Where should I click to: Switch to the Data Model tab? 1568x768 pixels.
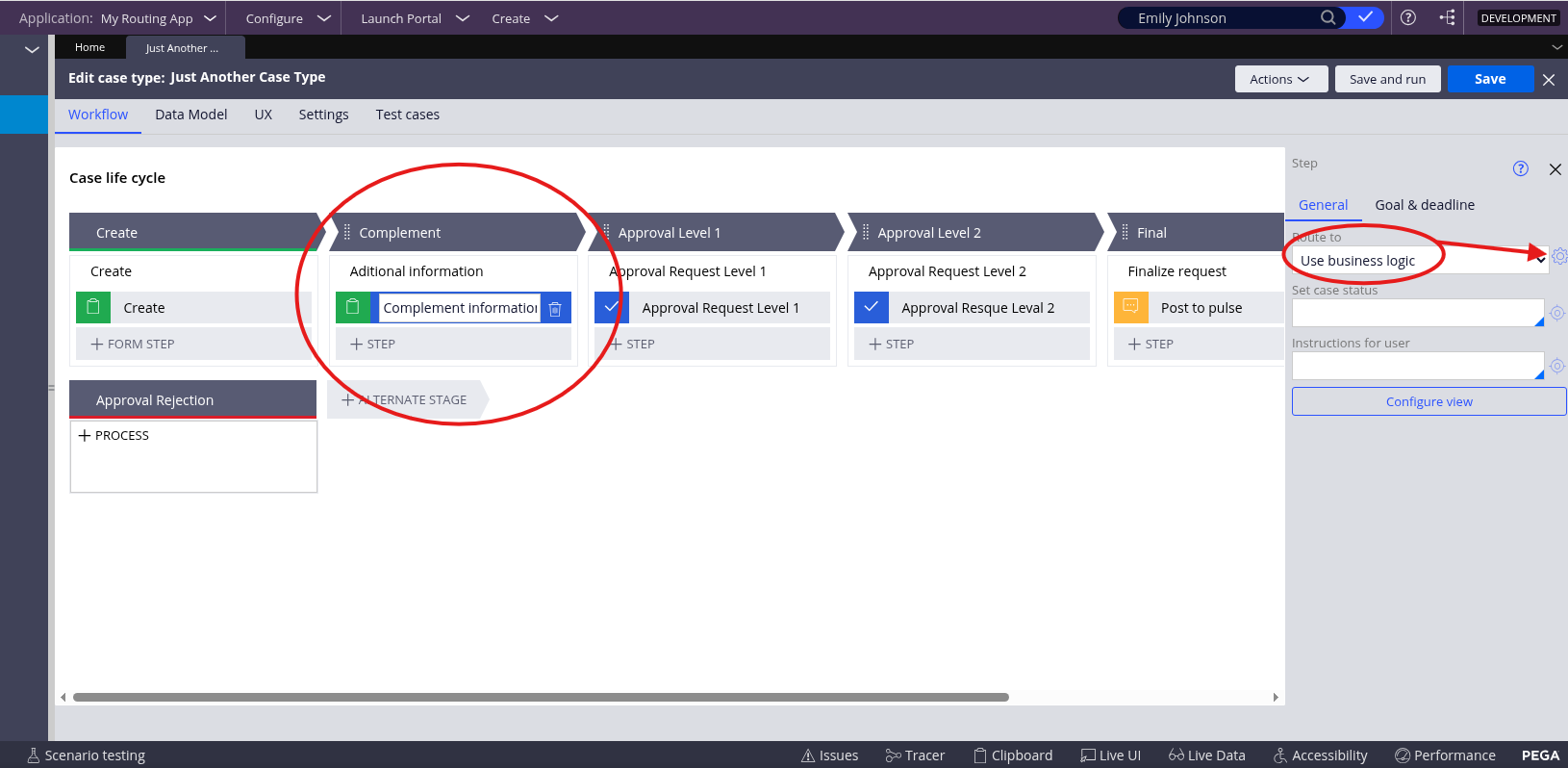tap(190, 115)
